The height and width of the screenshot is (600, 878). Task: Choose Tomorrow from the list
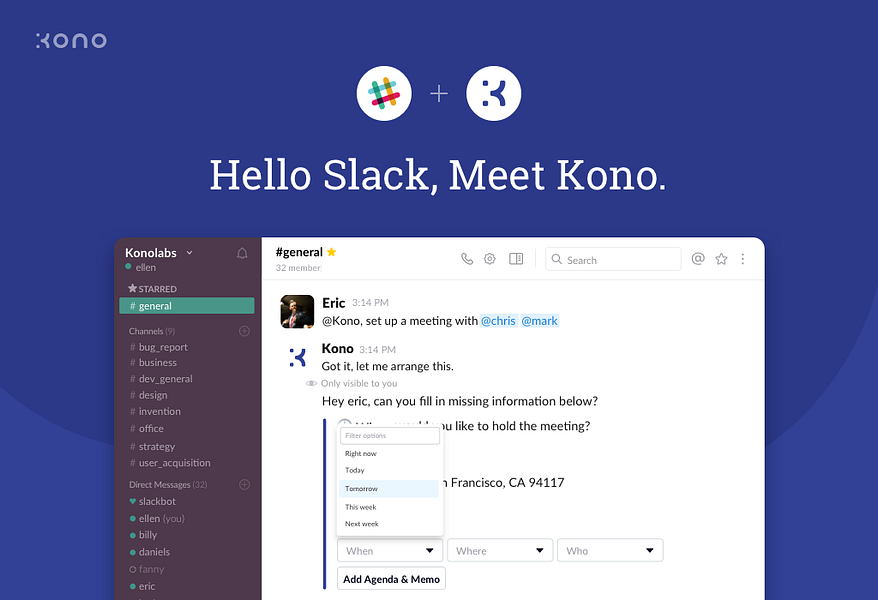click(x=389, y=489)
